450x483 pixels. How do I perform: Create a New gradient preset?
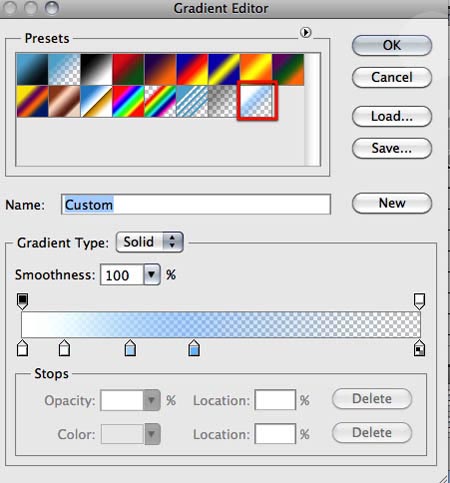pyautogui.click(x=392, y=203)
